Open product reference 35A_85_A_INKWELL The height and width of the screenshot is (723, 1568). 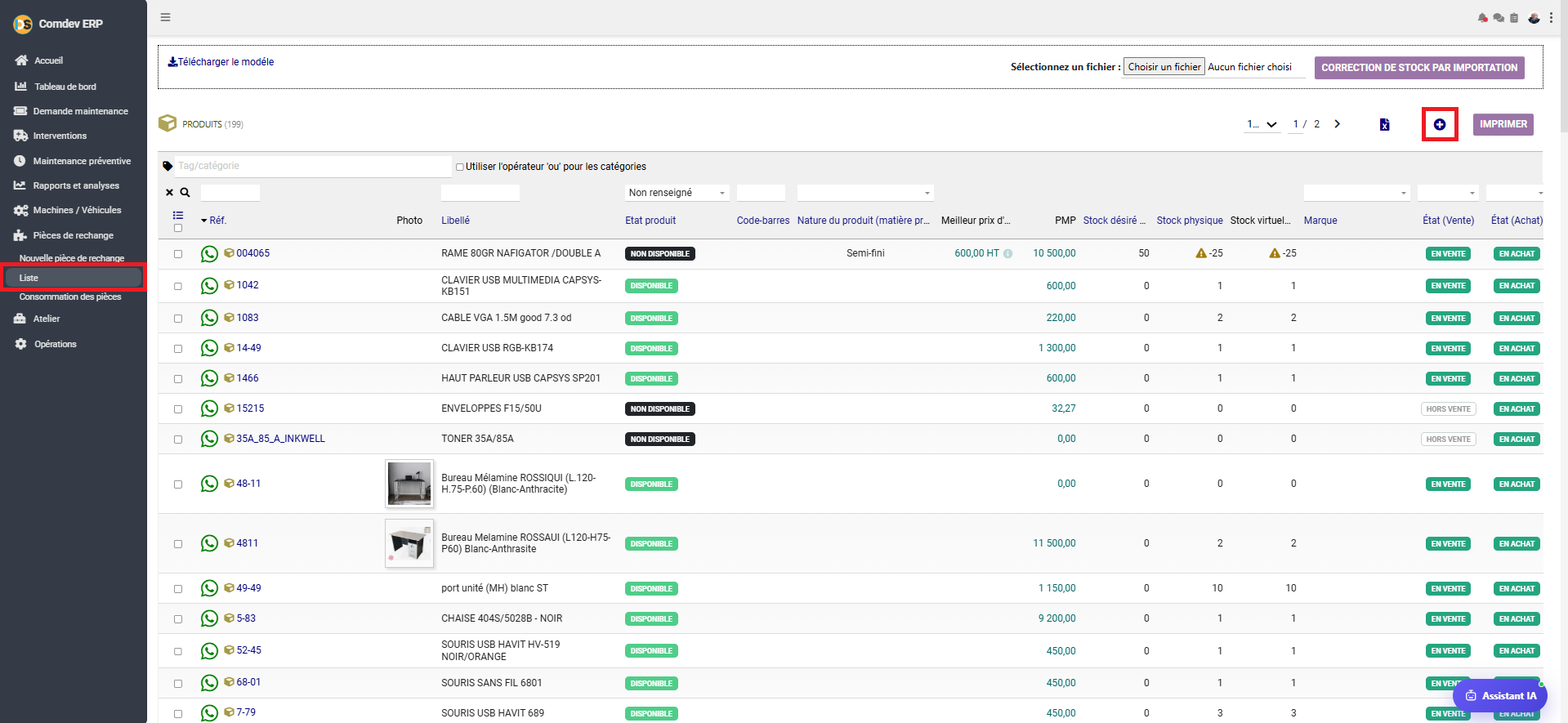tap(280, 439)
